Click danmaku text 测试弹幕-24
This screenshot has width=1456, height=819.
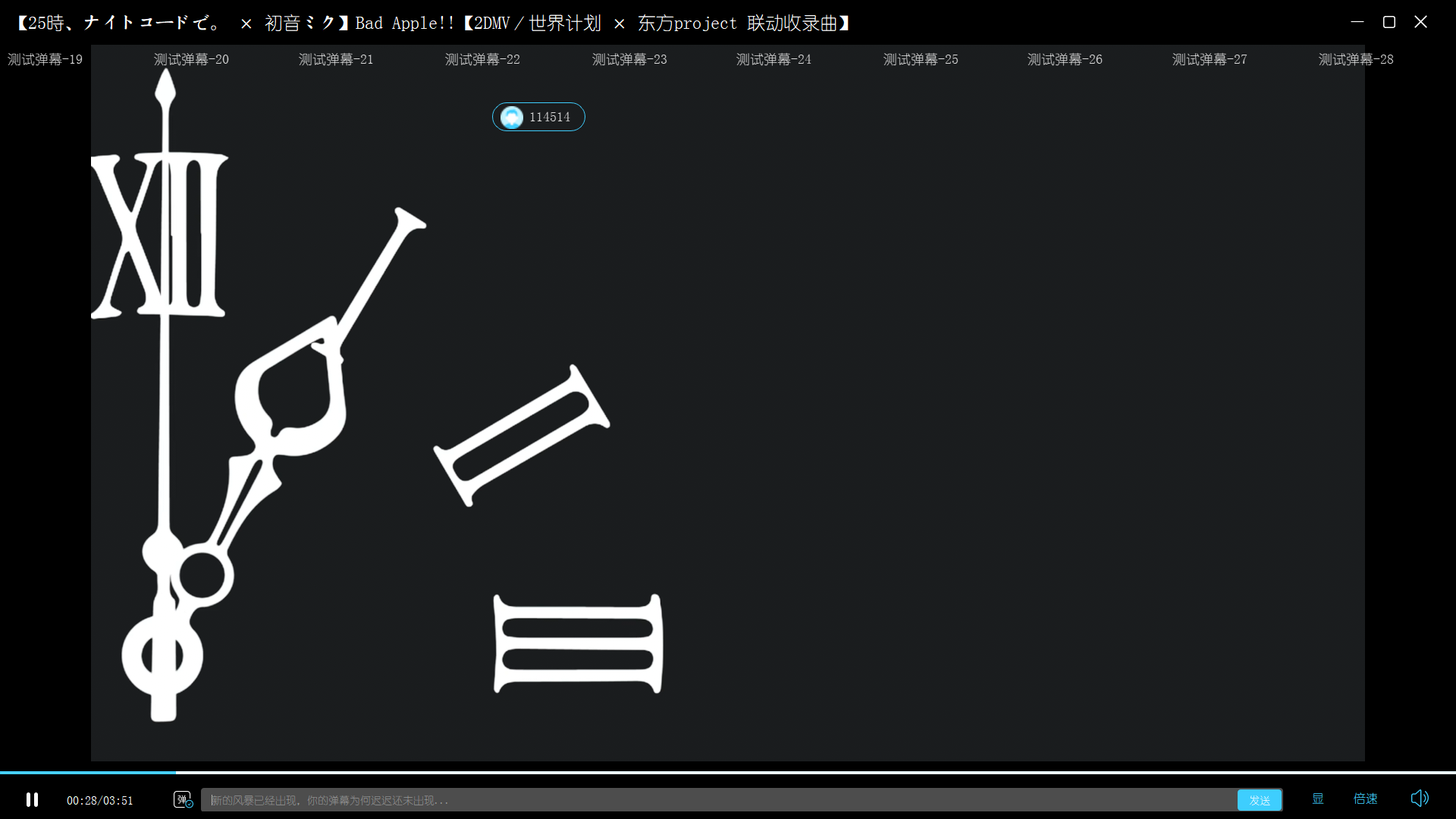coord(773,59)
